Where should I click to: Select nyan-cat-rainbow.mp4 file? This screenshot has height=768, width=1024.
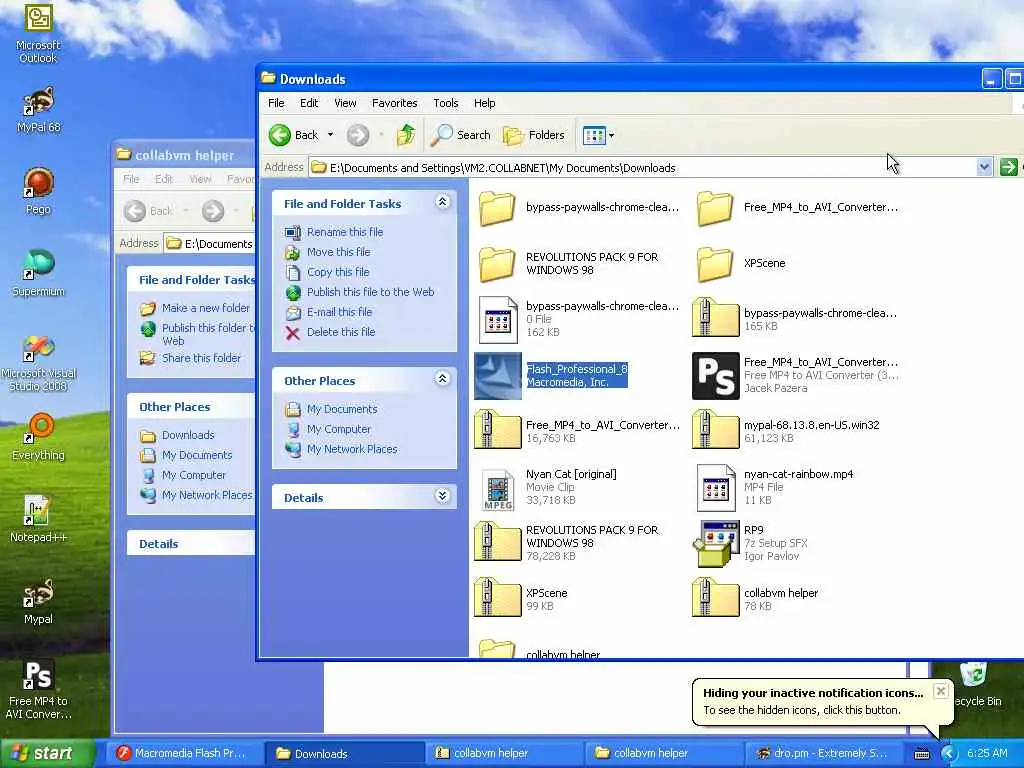775,487
